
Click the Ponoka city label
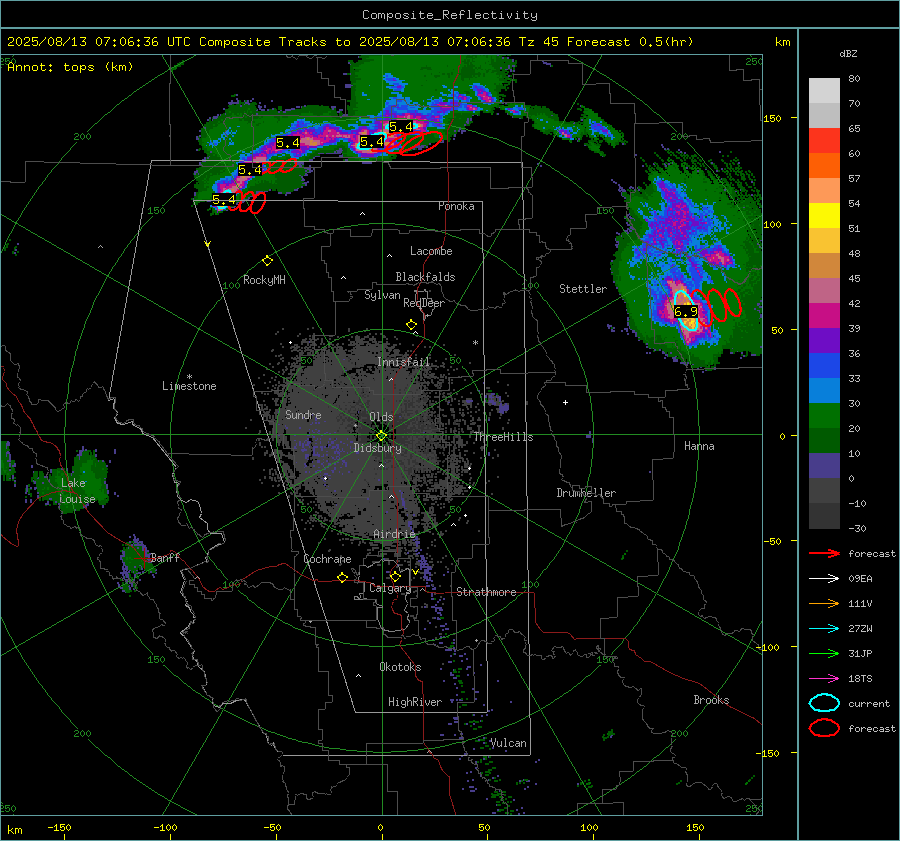456,206
